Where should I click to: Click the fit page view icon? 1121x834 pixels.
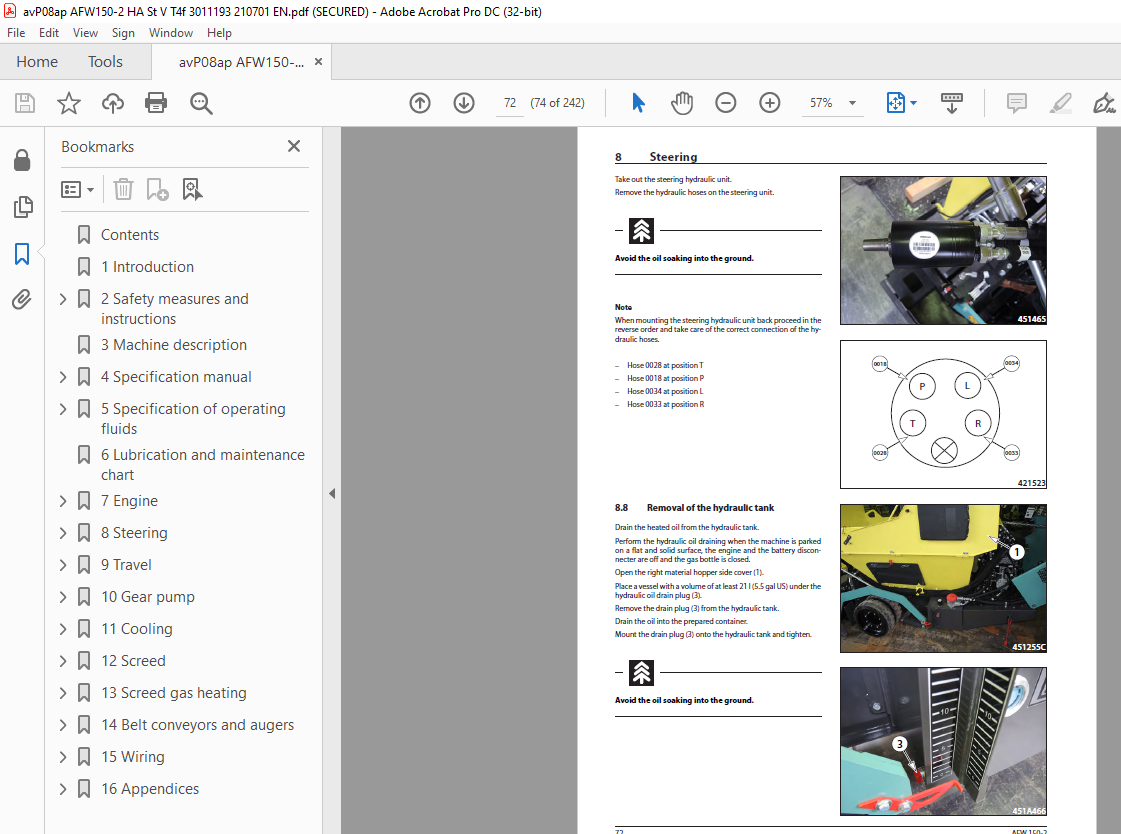(x=895, y=103)
